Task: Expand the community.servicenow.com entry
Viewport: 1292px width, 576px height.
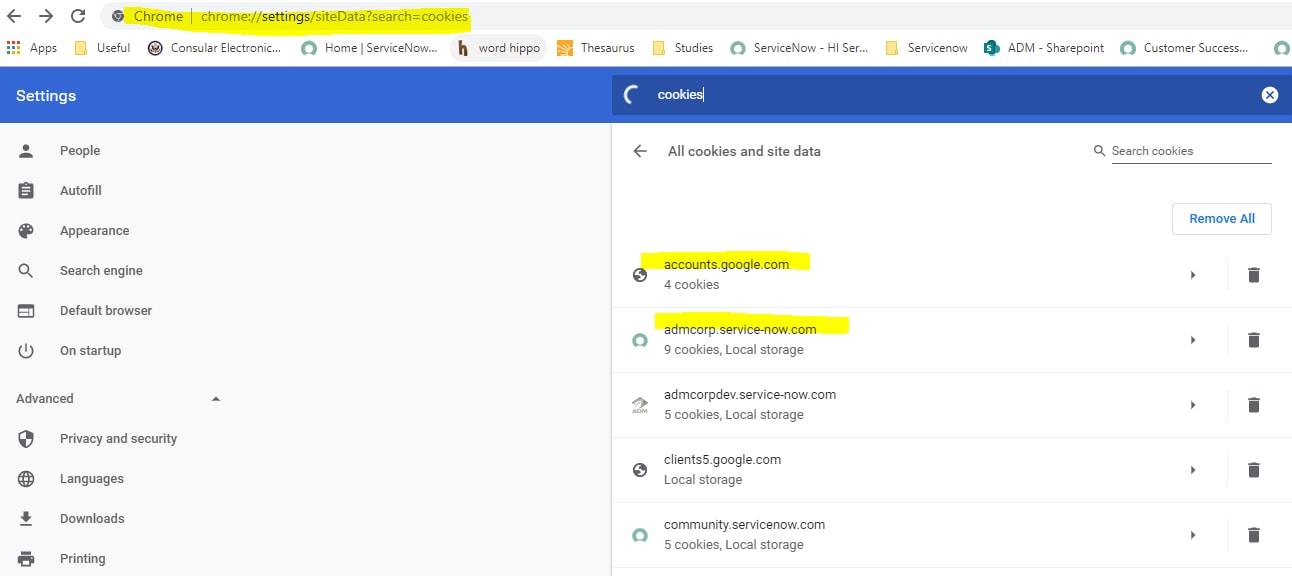Action: tap(1192, 534)
